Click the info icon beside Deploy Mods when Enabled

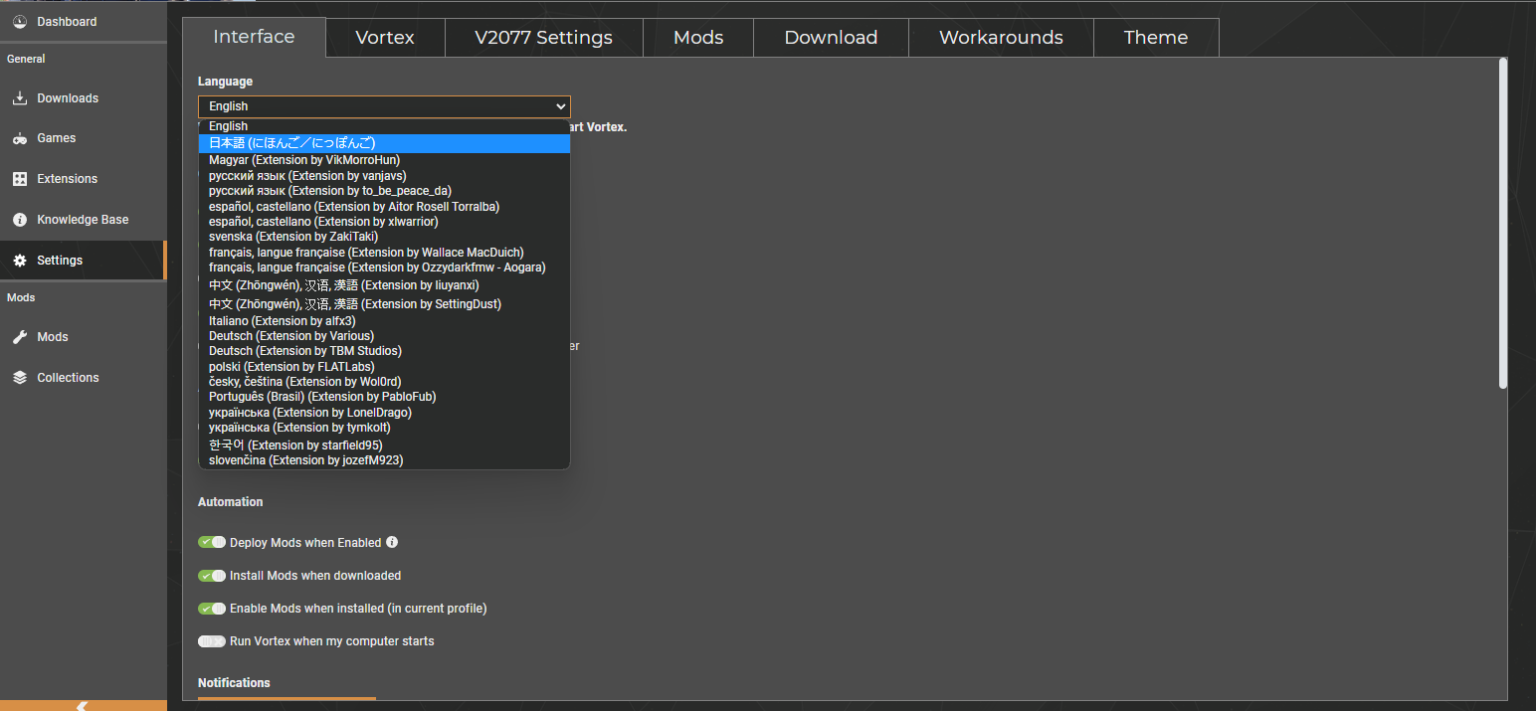tap(392, 542)
